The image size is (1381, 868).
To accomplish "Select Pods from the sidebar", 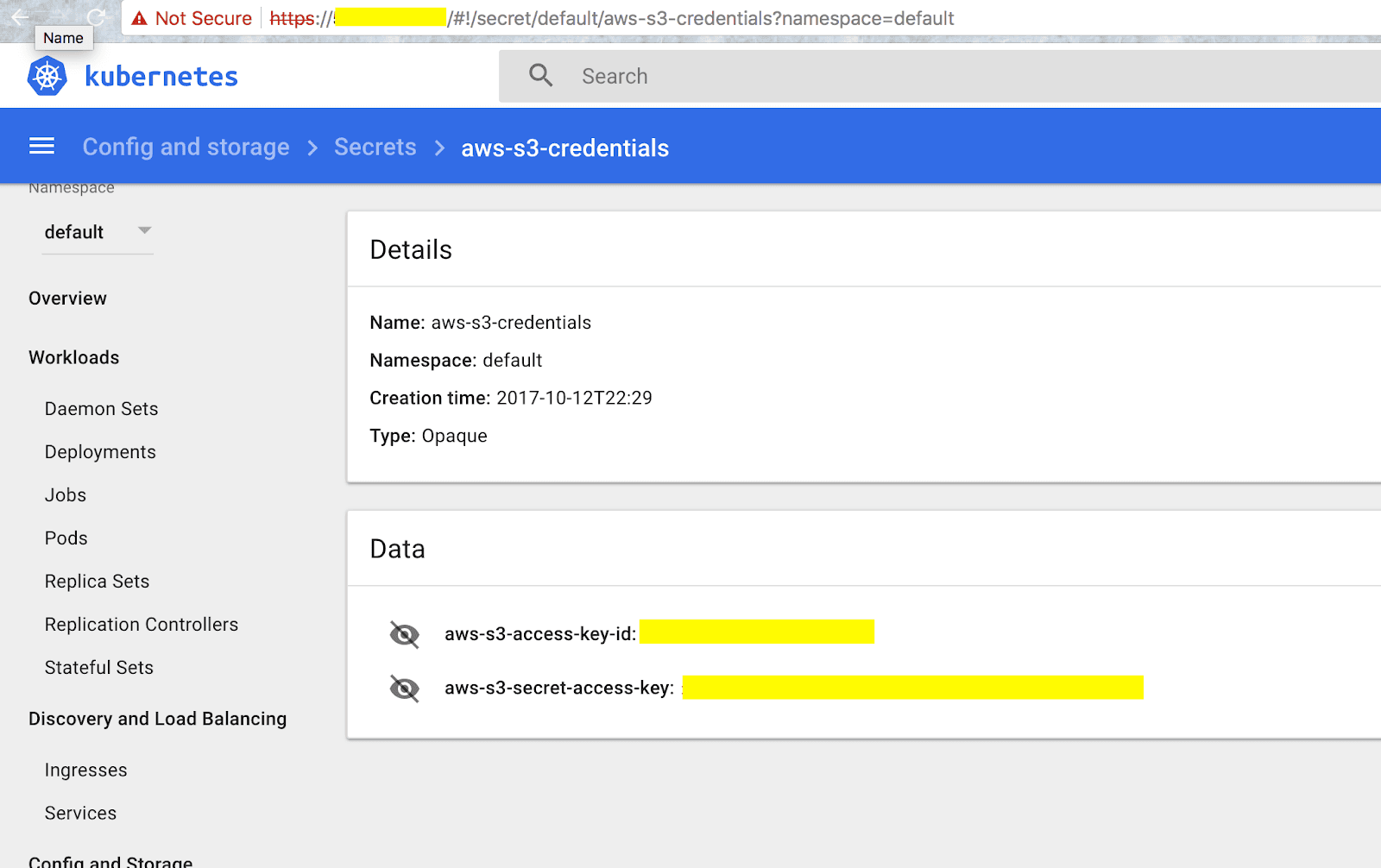I will pyautogui.click(x=66, y=538).
